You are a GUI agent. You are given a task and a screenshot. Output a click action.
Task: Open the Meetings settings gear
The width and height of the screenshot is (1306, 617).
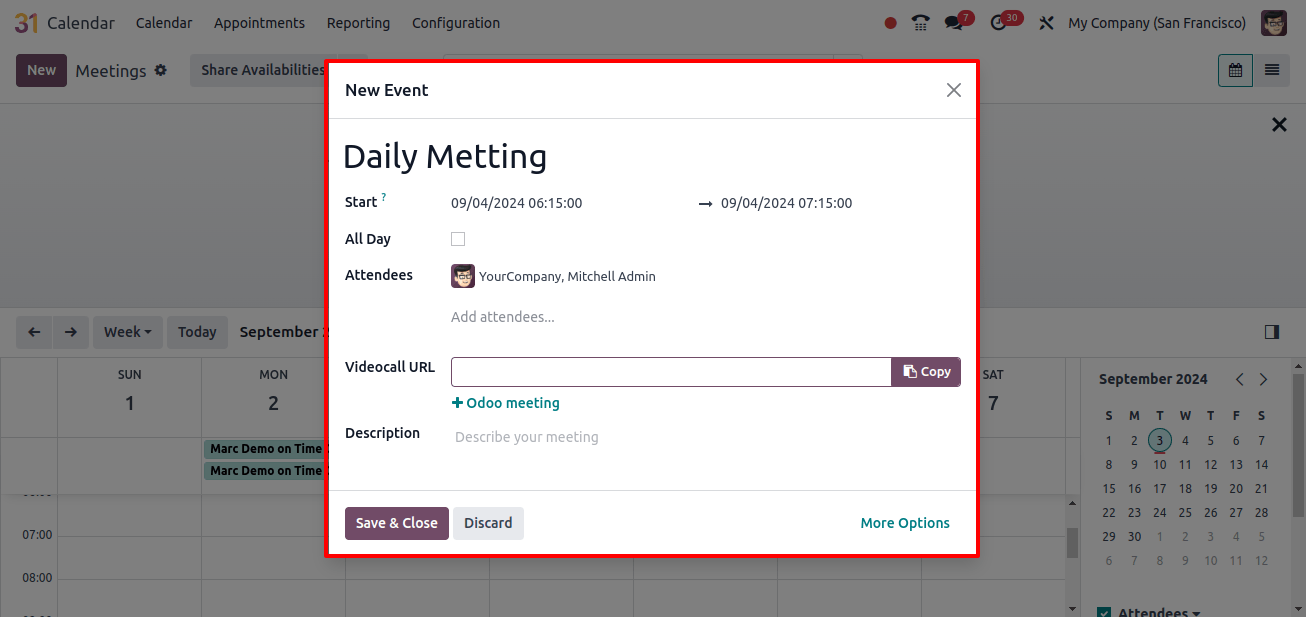tap(161, 70)
